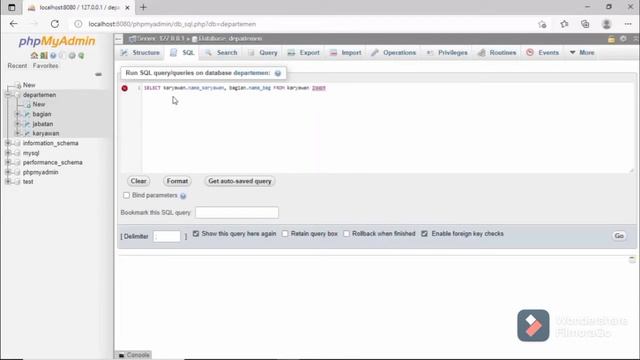
Task: Uncheck Enable foreign key checks
Action: 424,234
